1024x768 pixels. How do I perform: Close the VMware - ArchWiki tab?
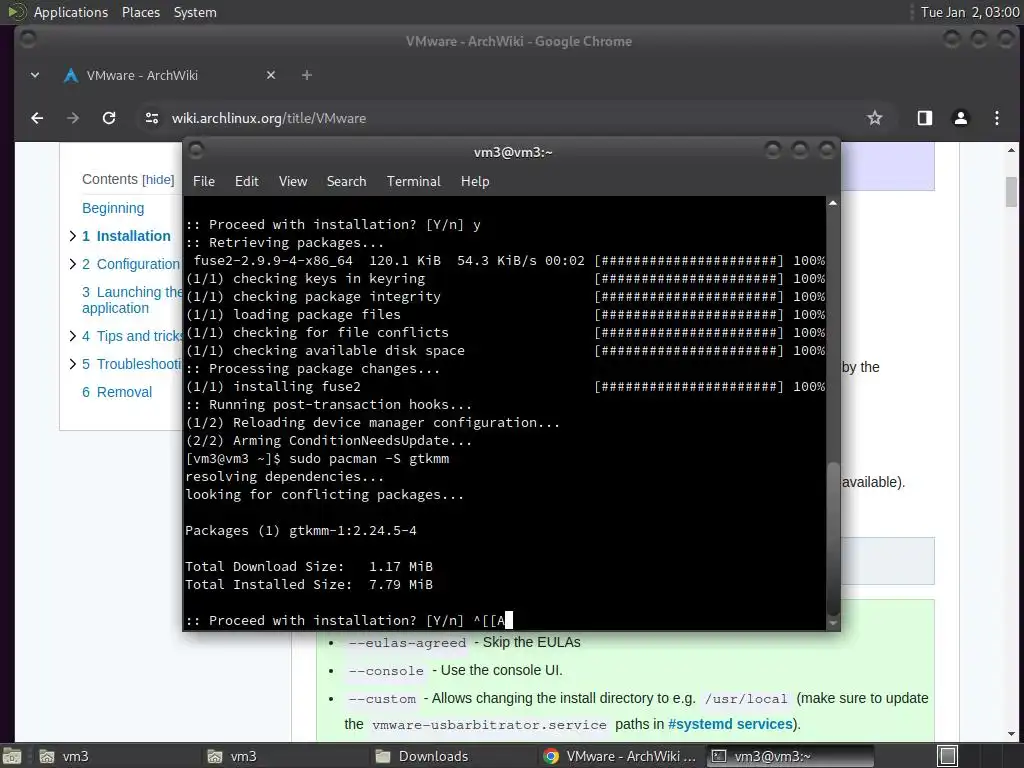tap(271, 75)
